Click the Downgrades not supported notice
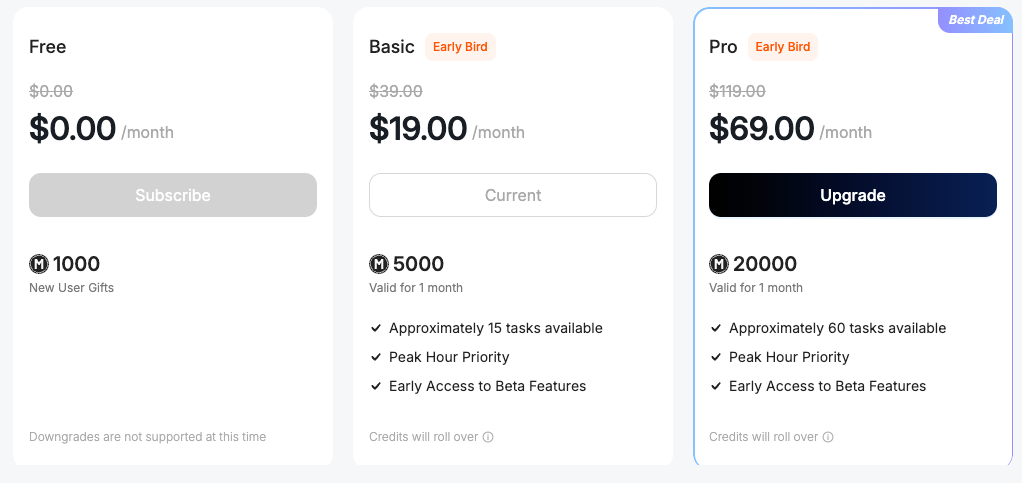This screenshot has height=483, width=1022. point(148,437)
